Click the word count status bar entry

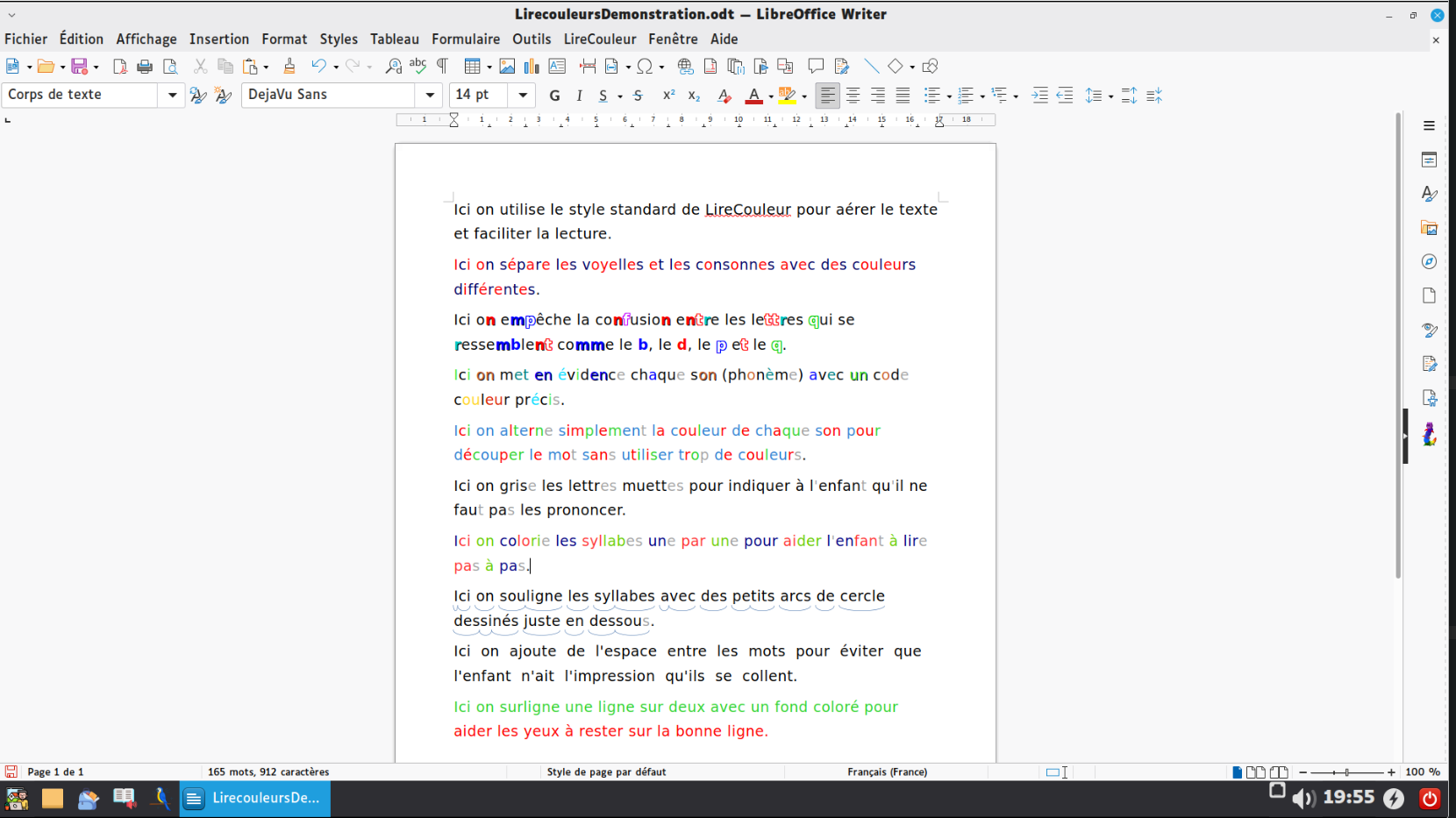tap(268, 772)
